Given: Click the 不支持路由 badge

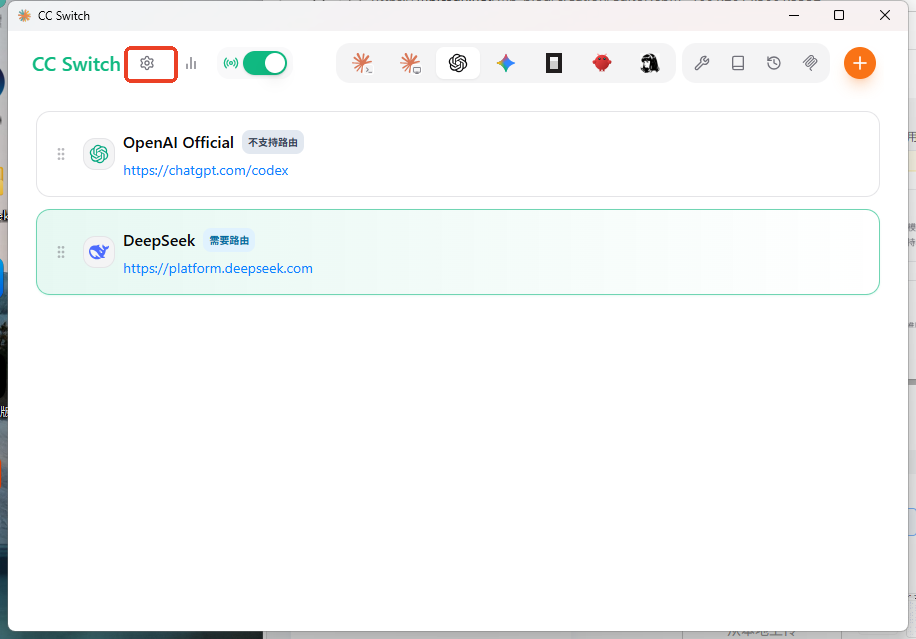Looking at the screenshot, I should (273, 142).
